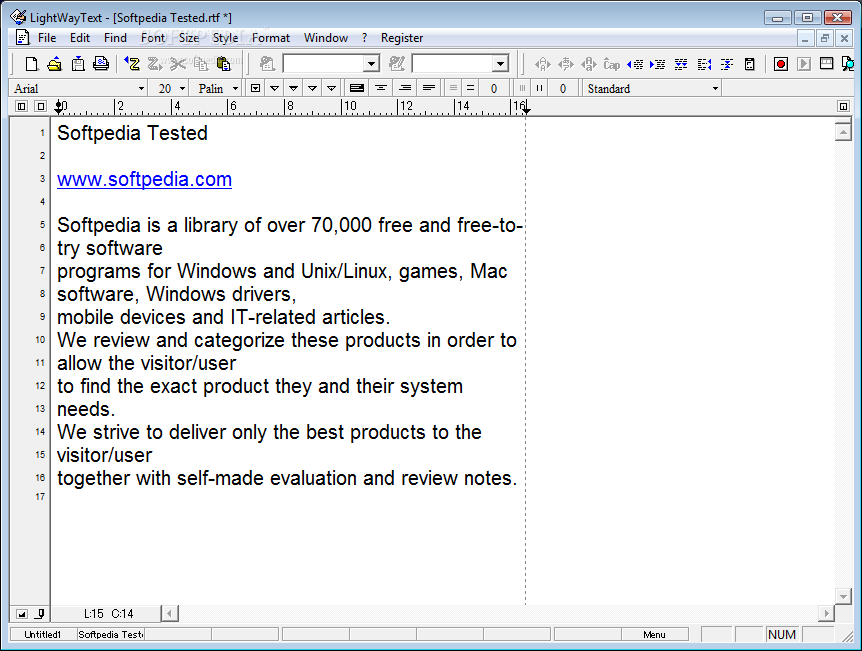Open the File menu
This screenshot has width=862, height=651.
tap(47, 38)
